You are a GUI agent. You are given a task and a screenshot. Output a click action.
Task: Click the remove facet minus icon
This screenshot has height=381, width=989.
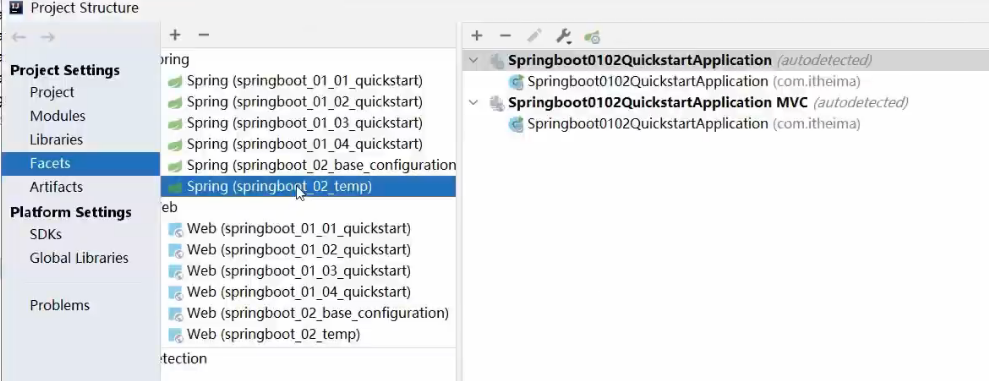(x=203, y=35)
